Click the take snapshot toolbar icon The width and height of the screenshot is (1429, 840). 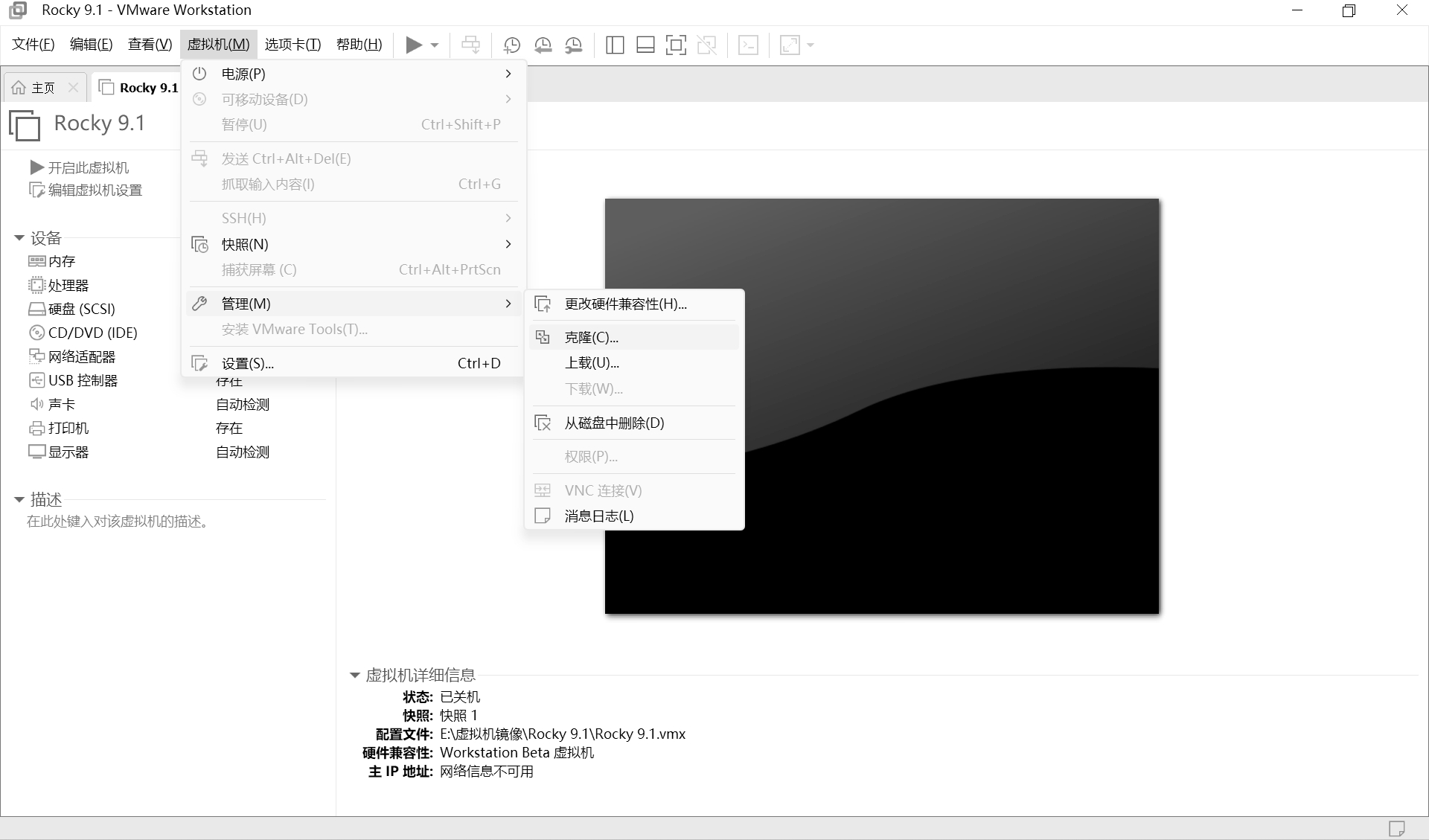[511, 45]
